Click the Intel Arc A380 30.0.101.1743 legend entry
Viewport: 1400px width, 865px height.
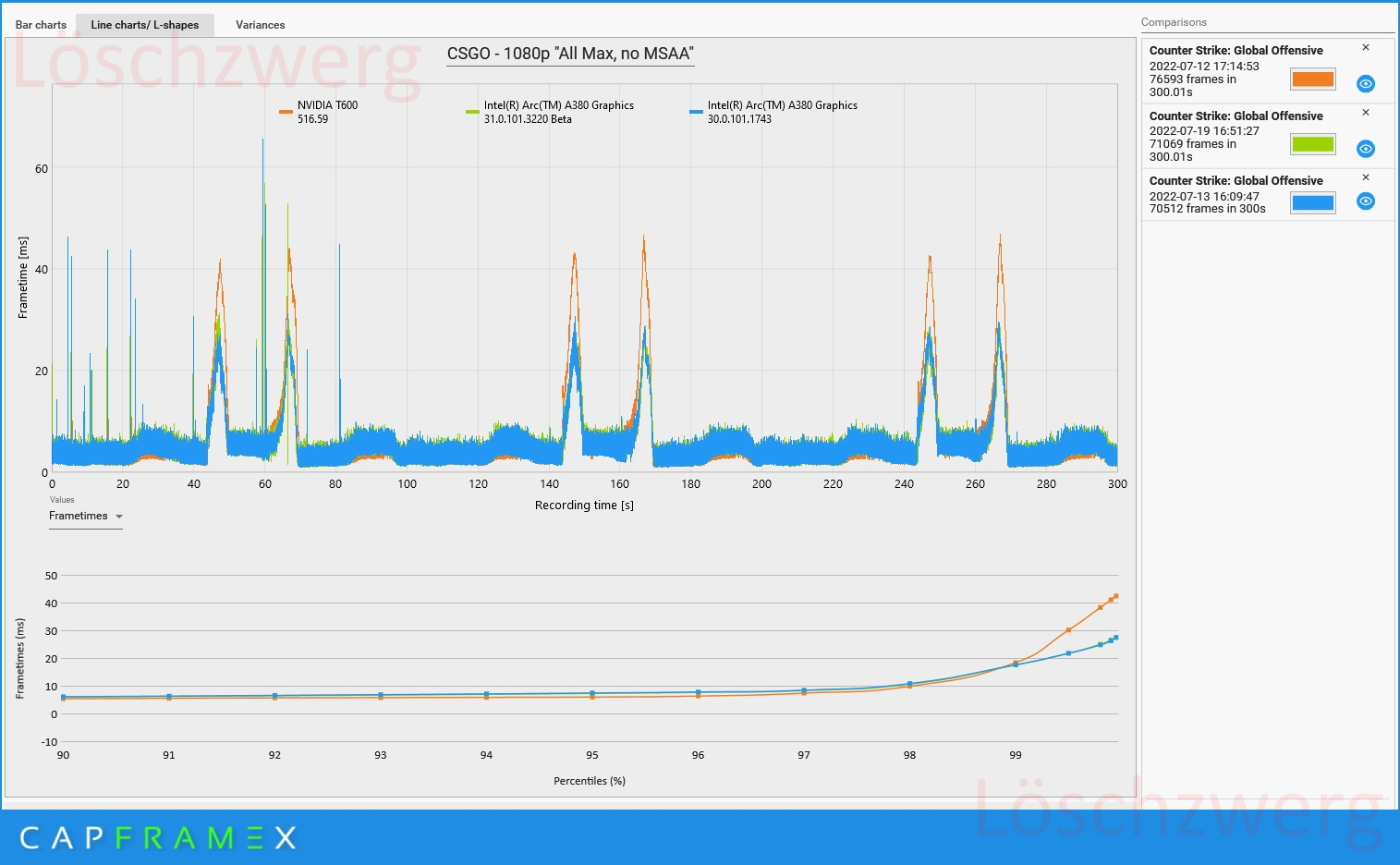(x=774, y=112)
